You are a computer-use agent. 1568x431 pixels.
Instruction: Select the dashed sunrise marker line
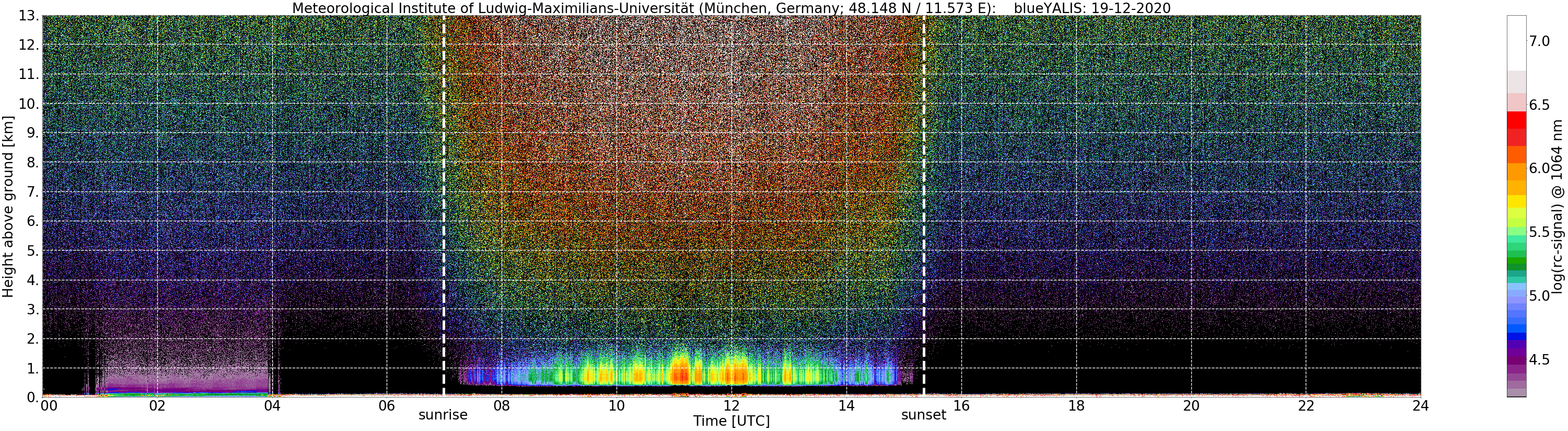click(444, 206)
